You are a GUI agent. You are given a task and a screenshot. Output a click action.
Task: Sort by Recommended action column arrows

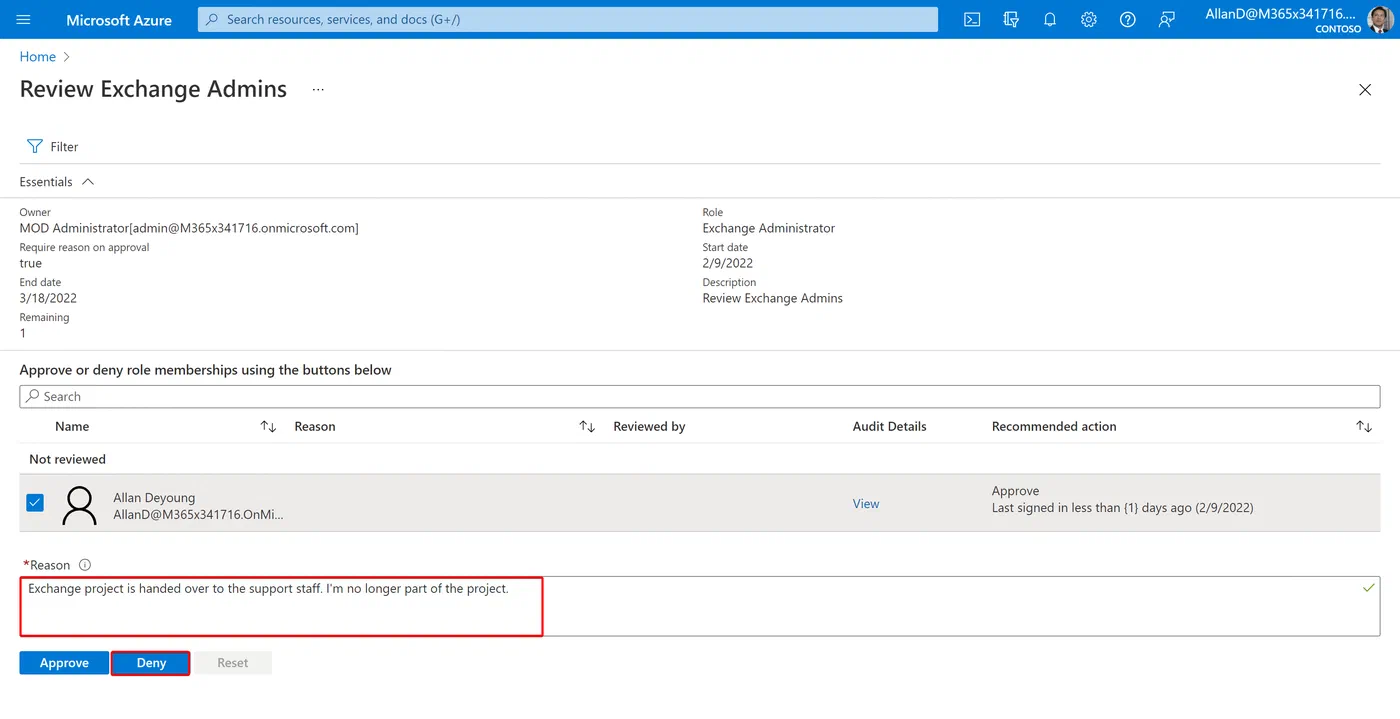click(1364, 426)
